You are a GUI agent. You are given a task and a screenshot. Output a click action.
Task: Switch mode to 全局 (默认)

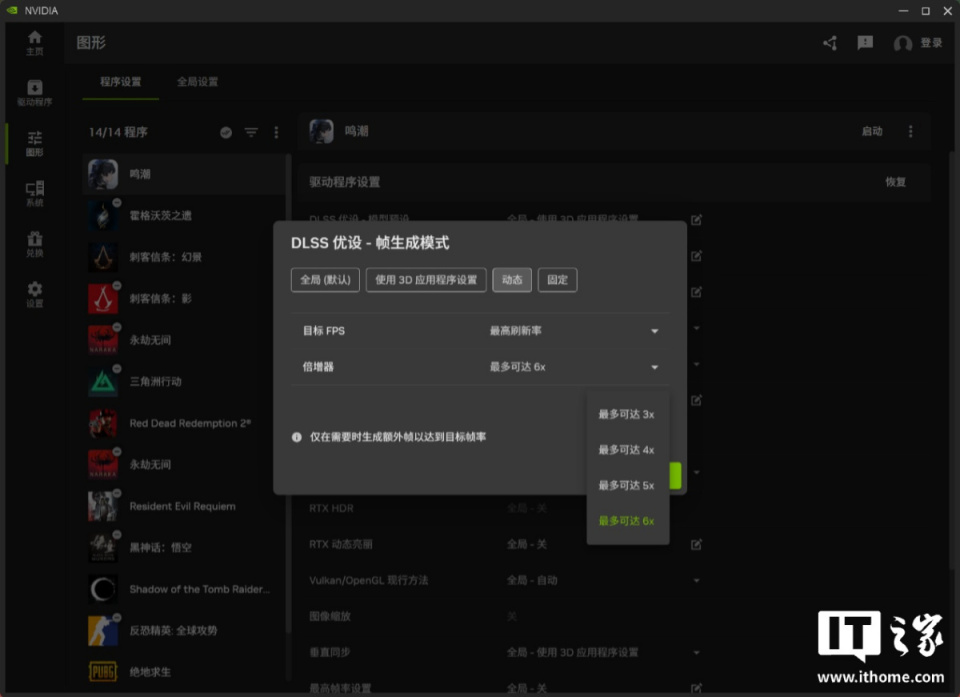pyautogui.click(x=324, y=280)
